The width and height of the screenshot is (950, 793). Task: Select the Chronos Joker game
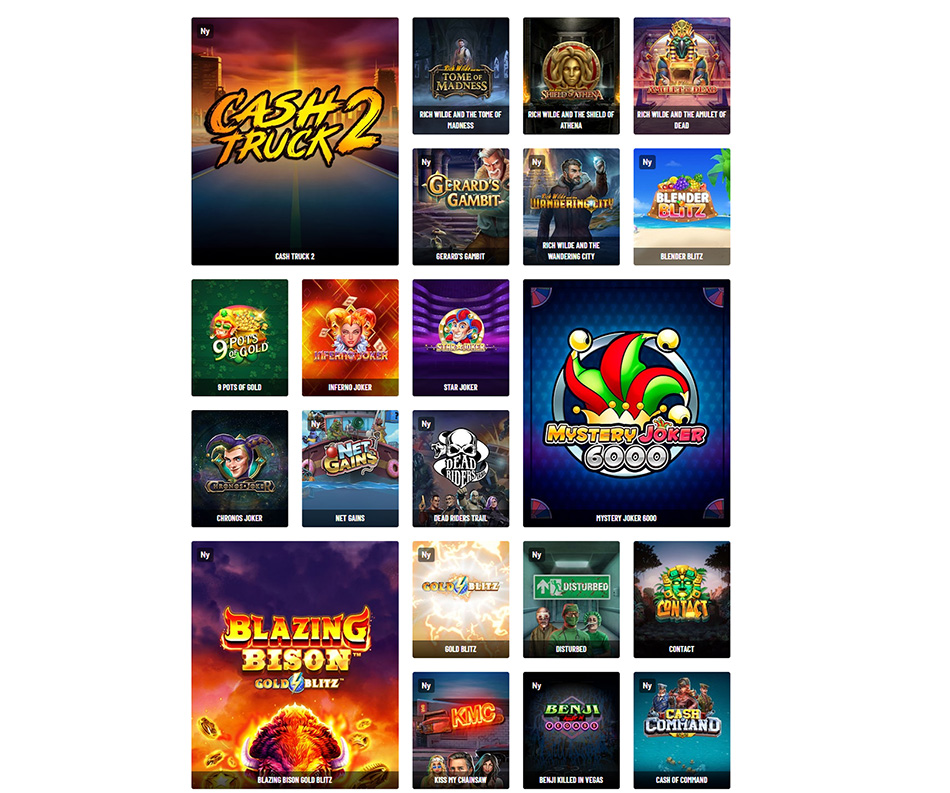click(240, 468)
